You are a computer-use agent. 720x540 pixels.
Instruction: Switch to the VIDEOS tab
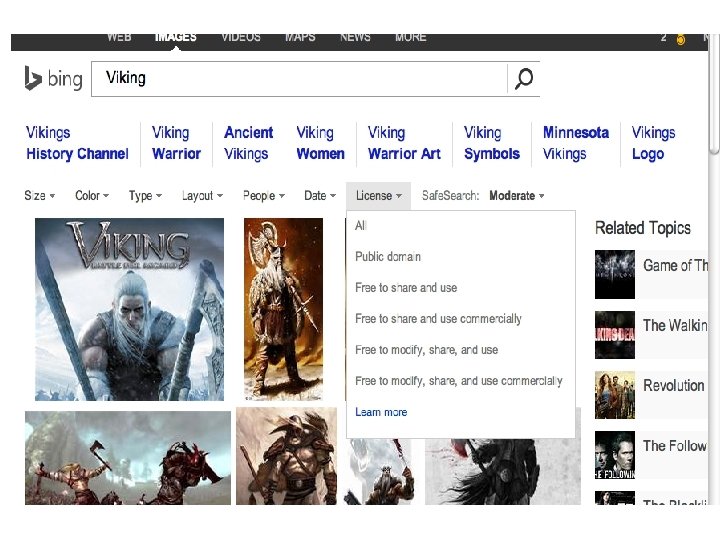coord(241,38)
